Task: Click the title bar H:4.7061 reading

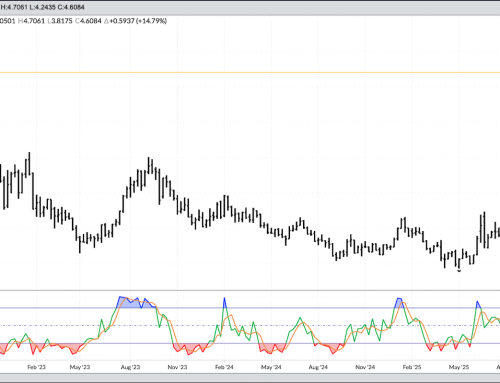Action: 14,7
